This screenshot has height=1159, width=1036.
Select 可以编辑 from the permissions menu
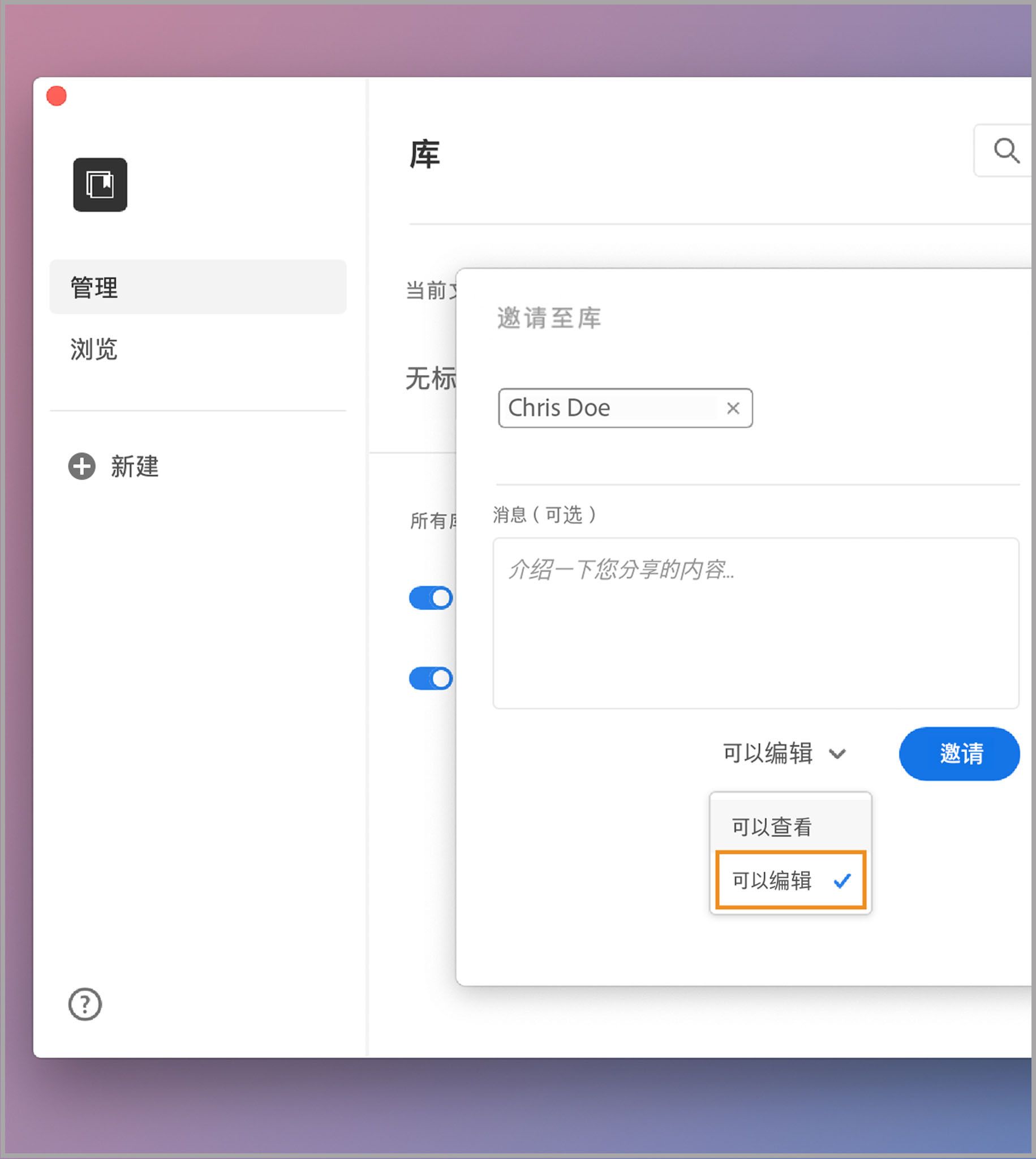pos(772,881)
